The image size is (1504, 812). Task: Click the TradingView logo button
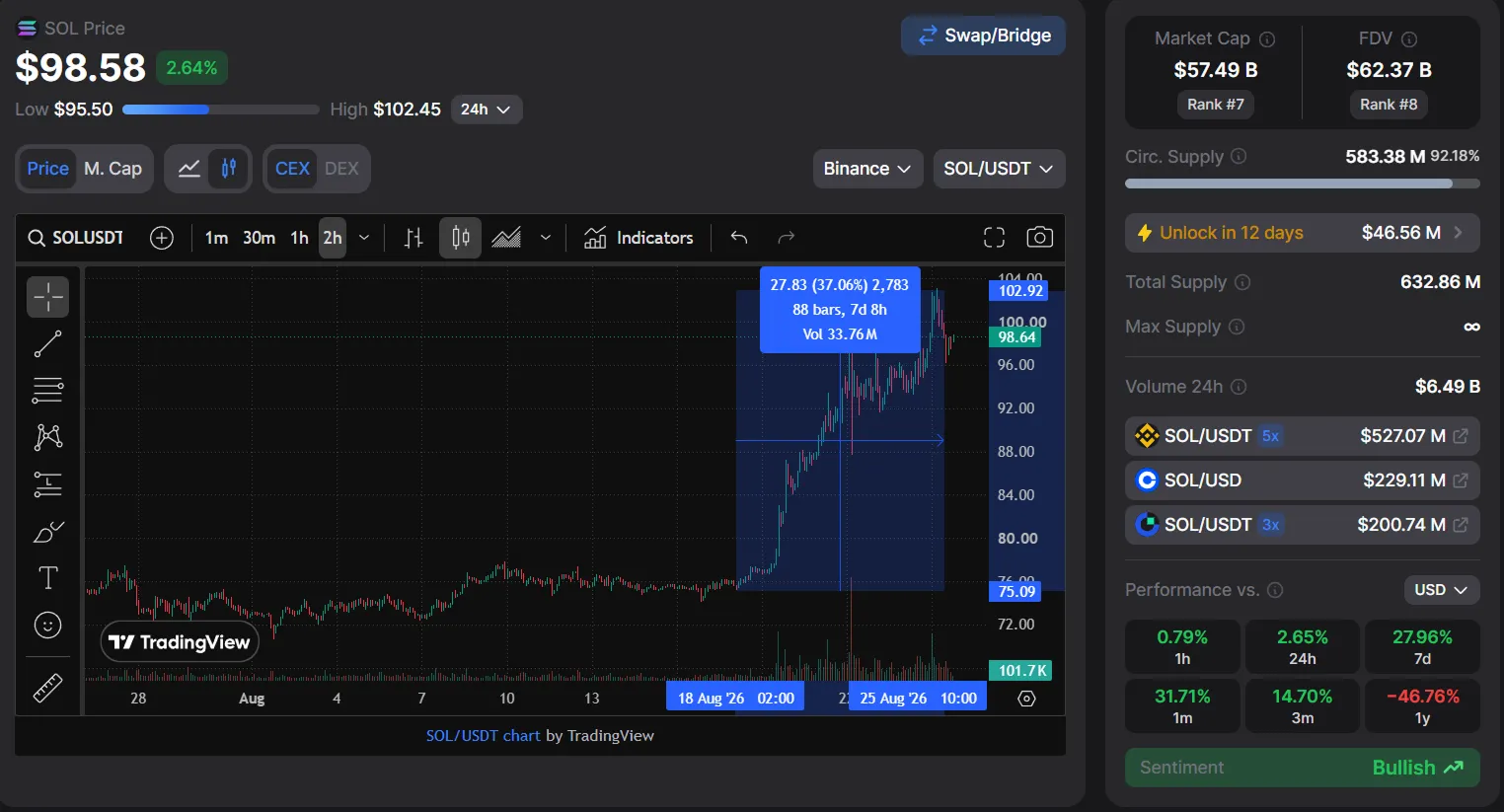pyautogui.click(x=181, y=642)
